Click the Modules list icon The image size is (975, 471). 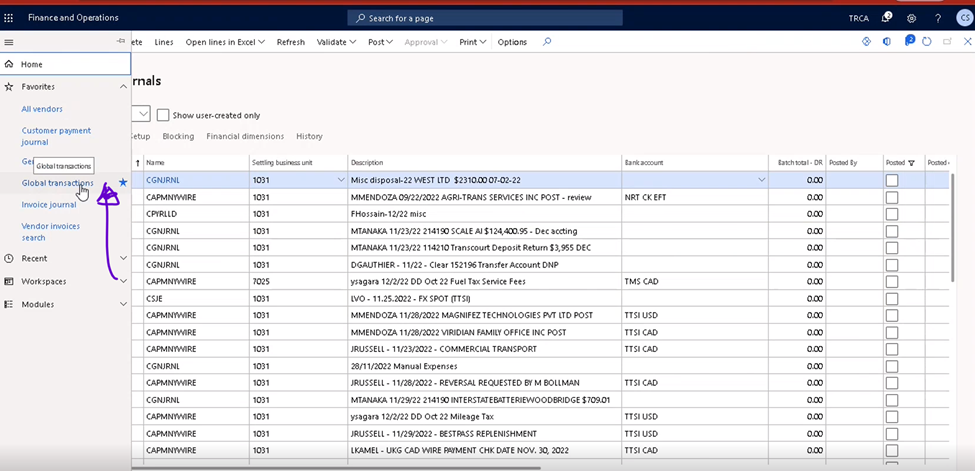9,304
